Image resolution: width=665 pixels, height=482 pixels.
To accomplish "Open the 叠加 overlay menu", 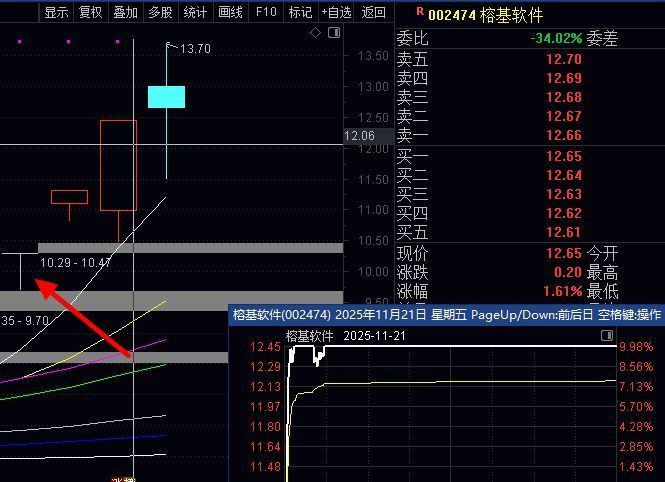I will click(125, 12).
